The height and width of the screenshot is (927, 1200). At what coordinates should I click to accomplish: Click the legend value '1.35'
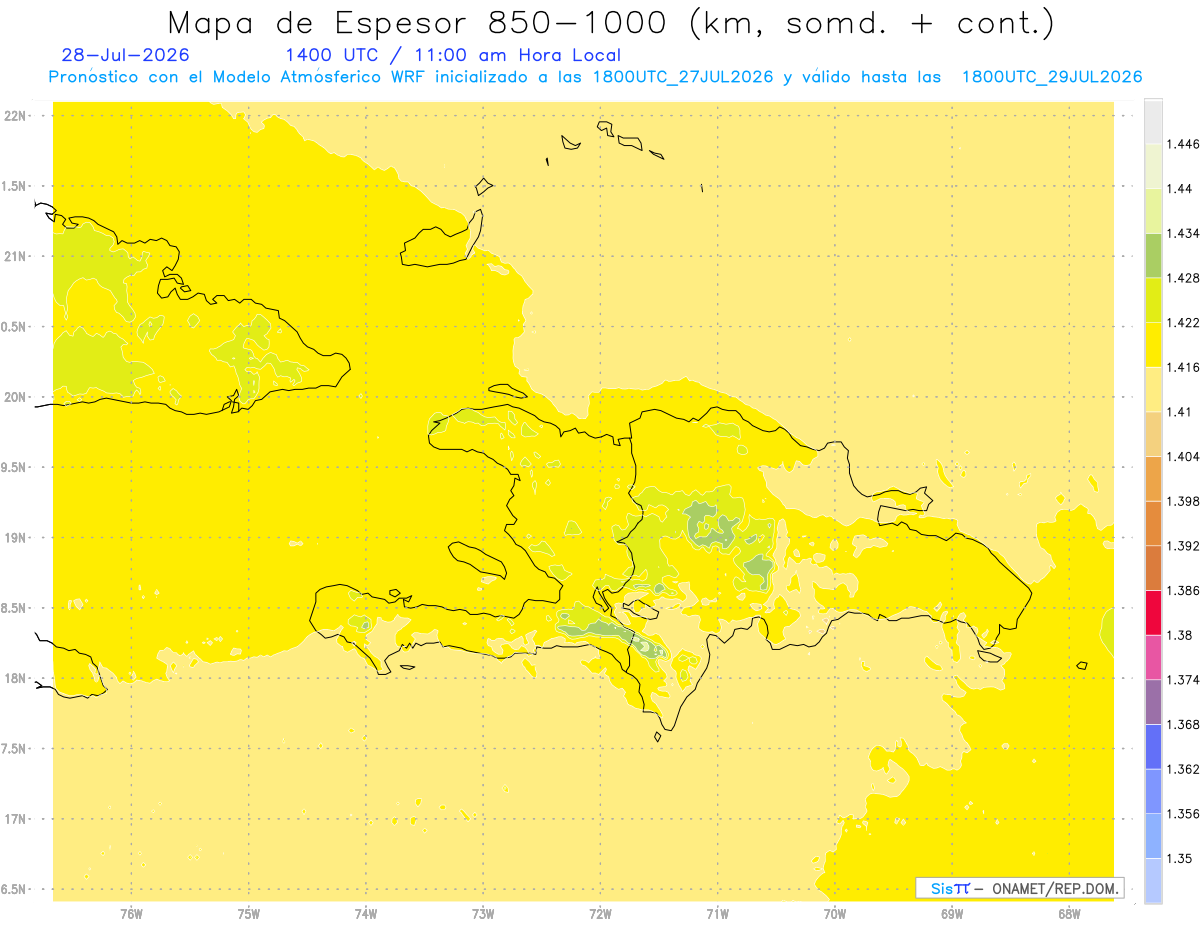[x=1181, y=858]
